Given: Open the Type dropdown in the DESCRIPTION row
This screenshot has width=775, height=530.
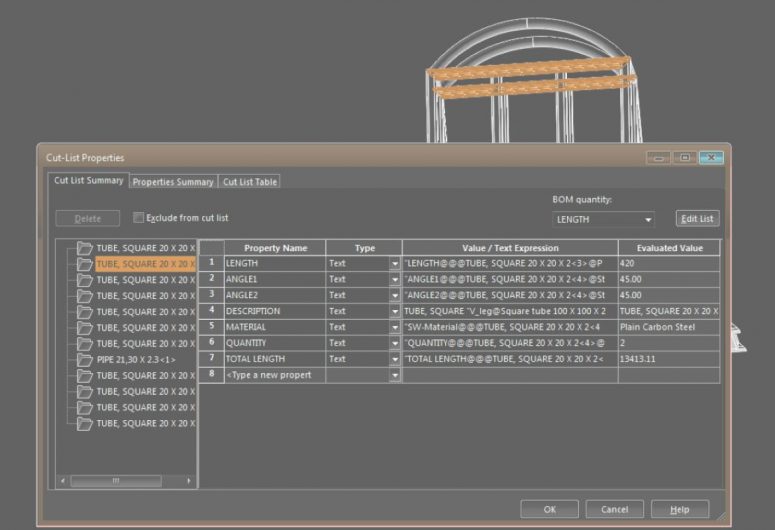Looking at the screenshot, I should [x=394, y=311].
